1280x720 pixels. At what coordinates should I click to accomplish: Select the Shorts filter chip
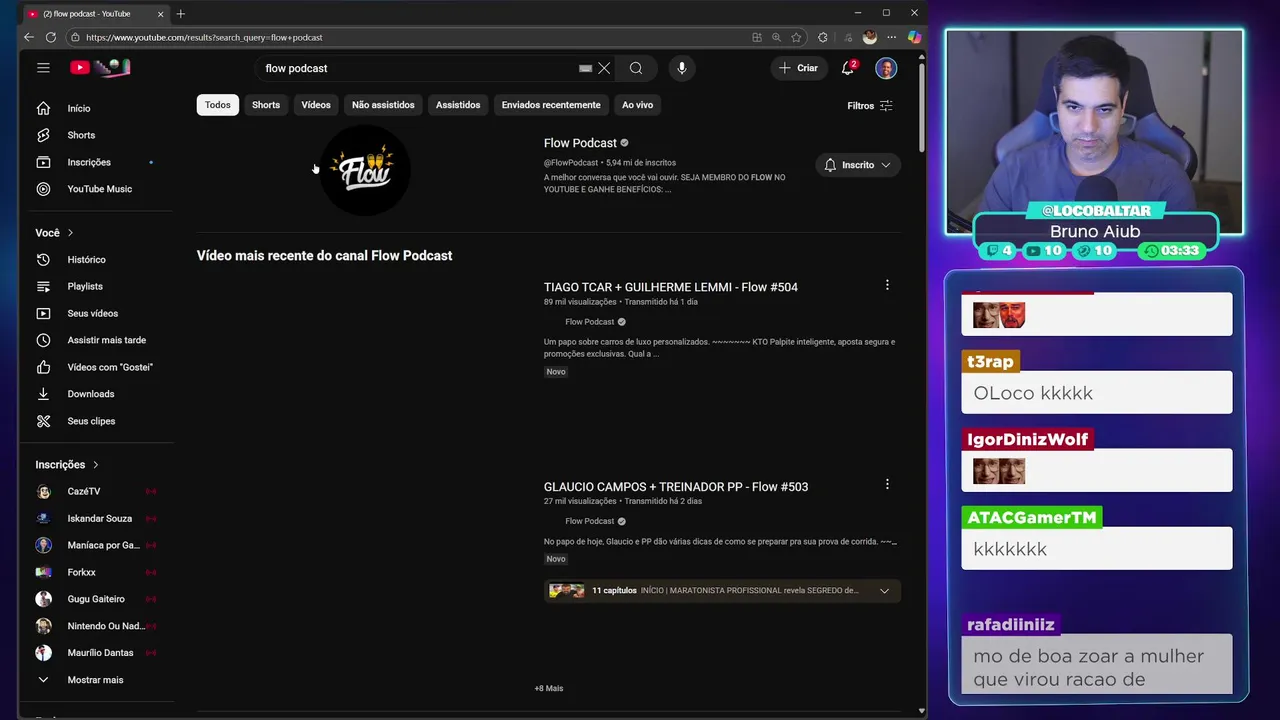[266, 105]
